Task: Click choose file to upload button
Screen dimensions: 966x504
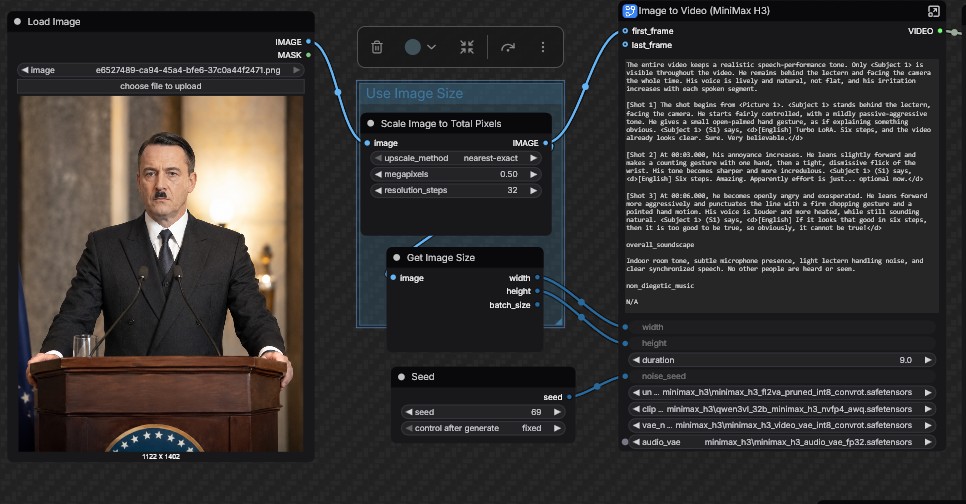Action: coord(161,86)
